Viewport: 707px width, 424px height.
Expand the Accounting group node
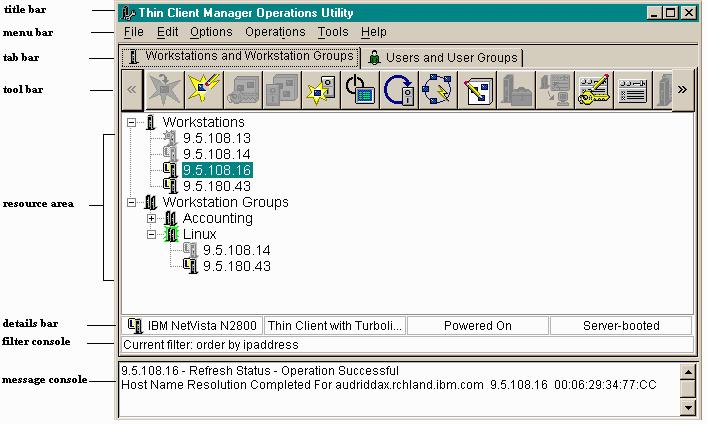(x=152, y=219)
